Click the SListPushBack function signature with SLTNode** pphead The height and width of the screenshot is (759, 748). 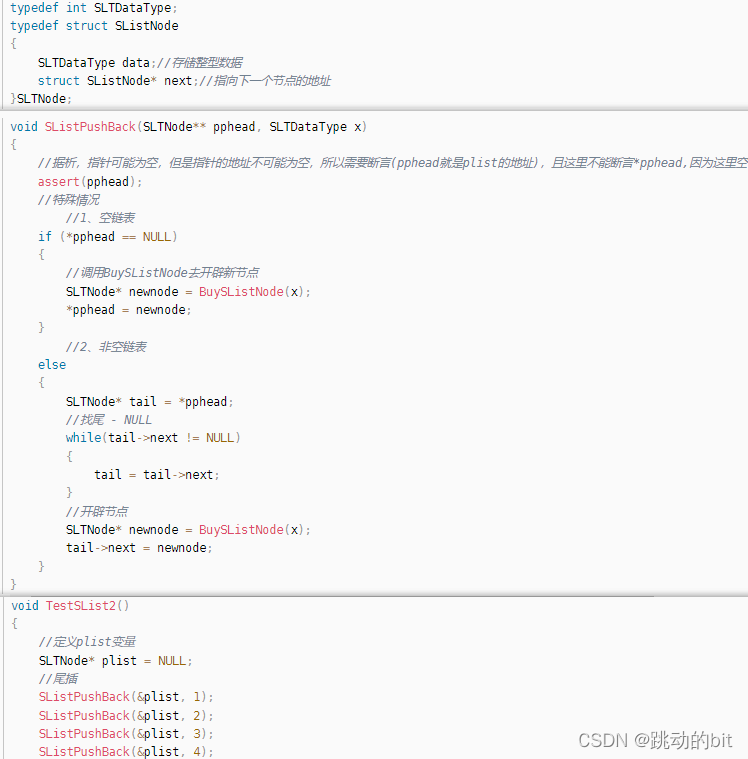pyautogui.click(x=189, y=127)
